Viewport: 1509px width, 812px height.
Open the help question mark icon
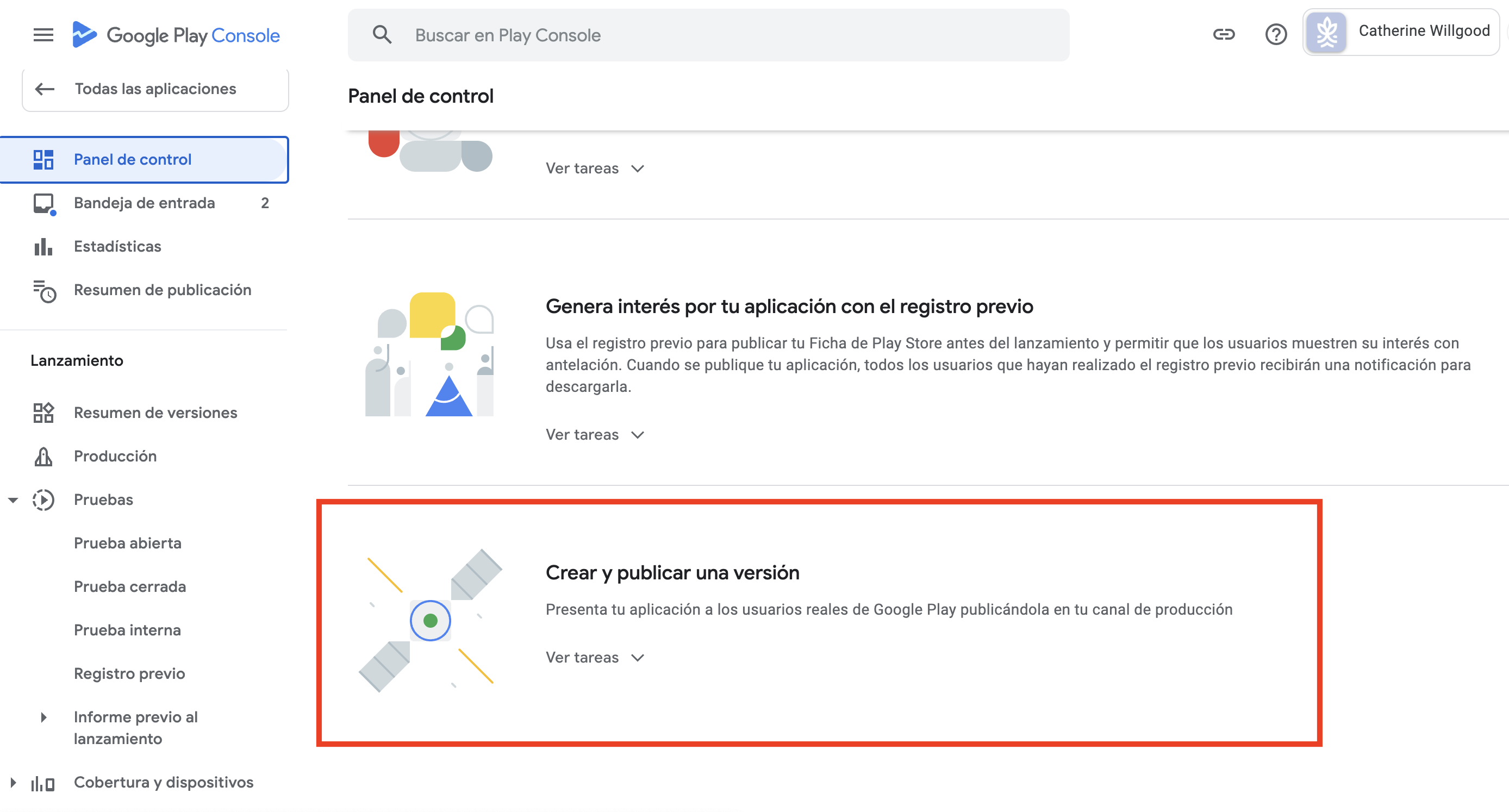point(1276,35)
